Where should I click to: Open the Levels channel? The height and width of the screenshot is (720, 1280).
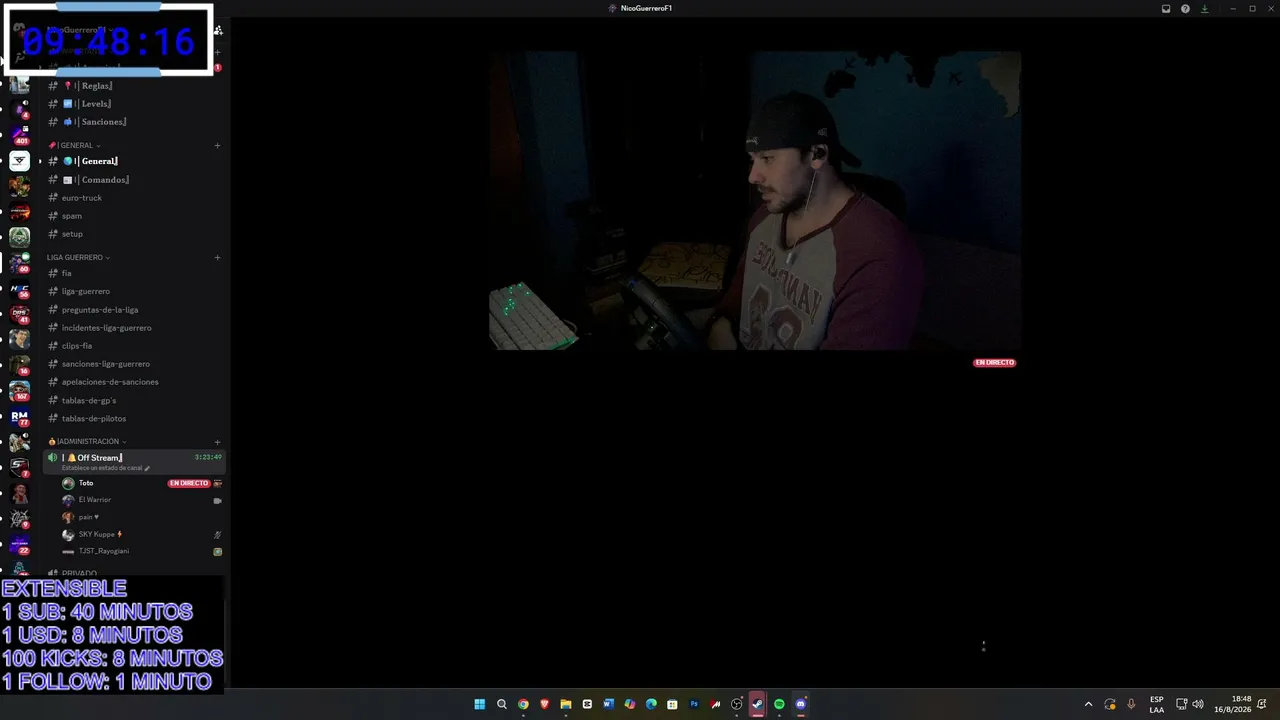click(134, 104)
